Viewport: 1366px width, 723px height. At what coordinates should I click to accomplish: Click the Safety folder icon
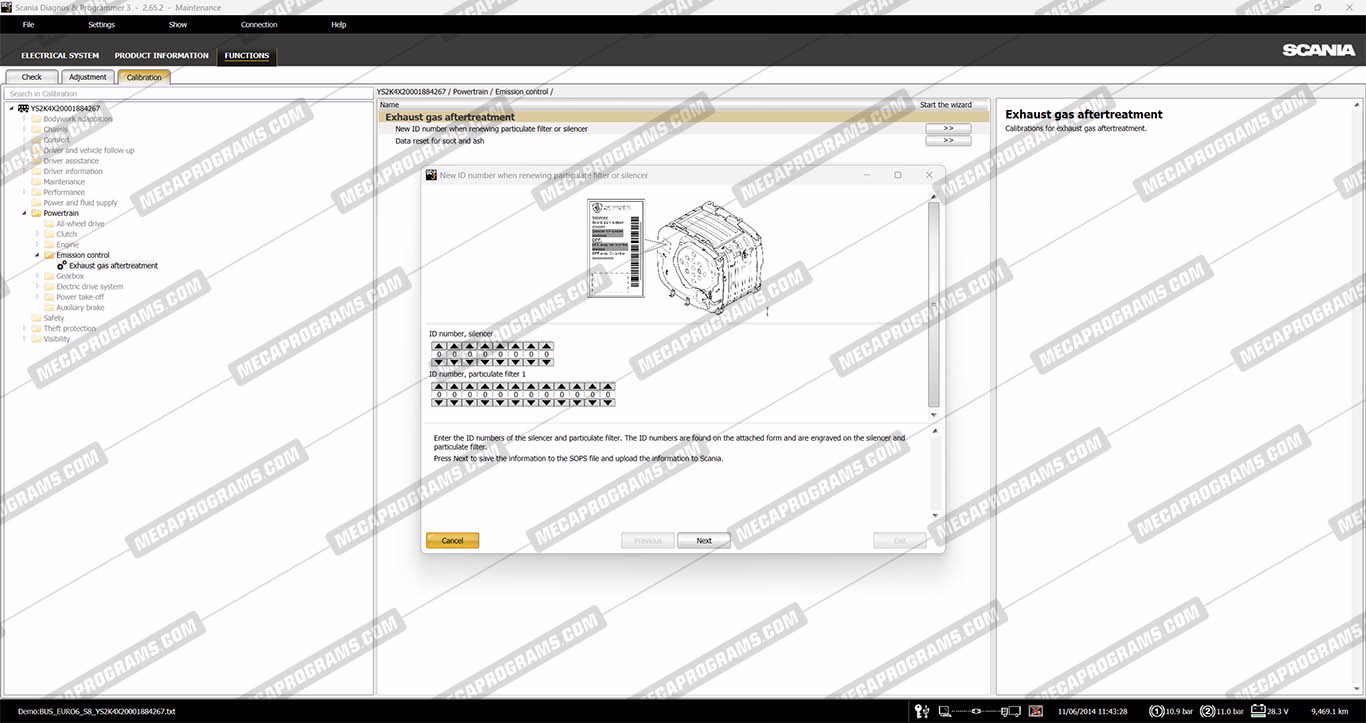click(36, 318)
